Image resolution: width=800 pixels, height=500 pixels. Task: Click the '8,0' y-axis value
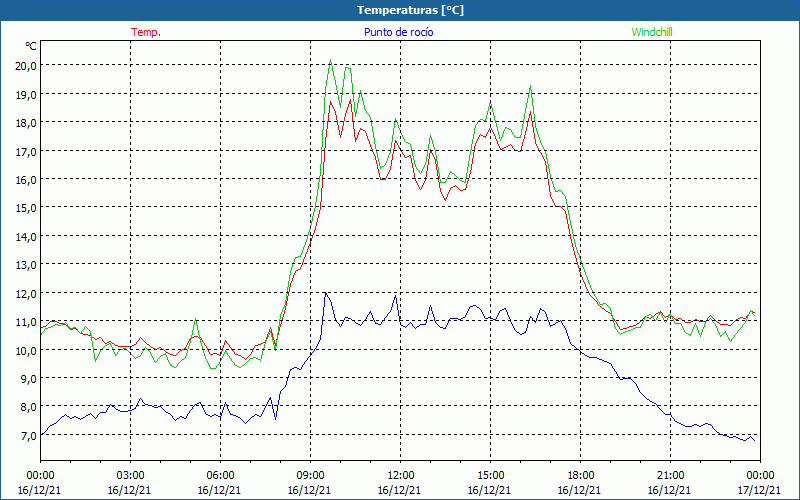29,407
